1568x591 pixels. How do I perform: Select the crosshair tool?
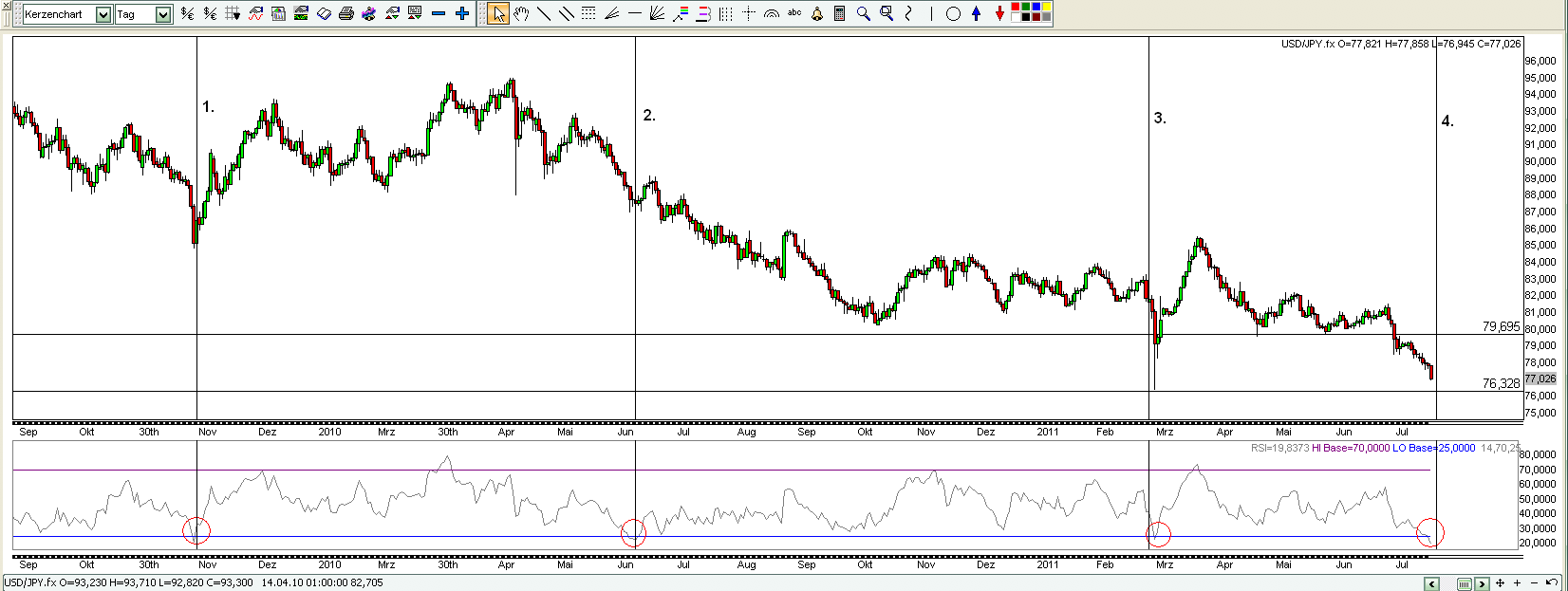[x=749, y=13]
